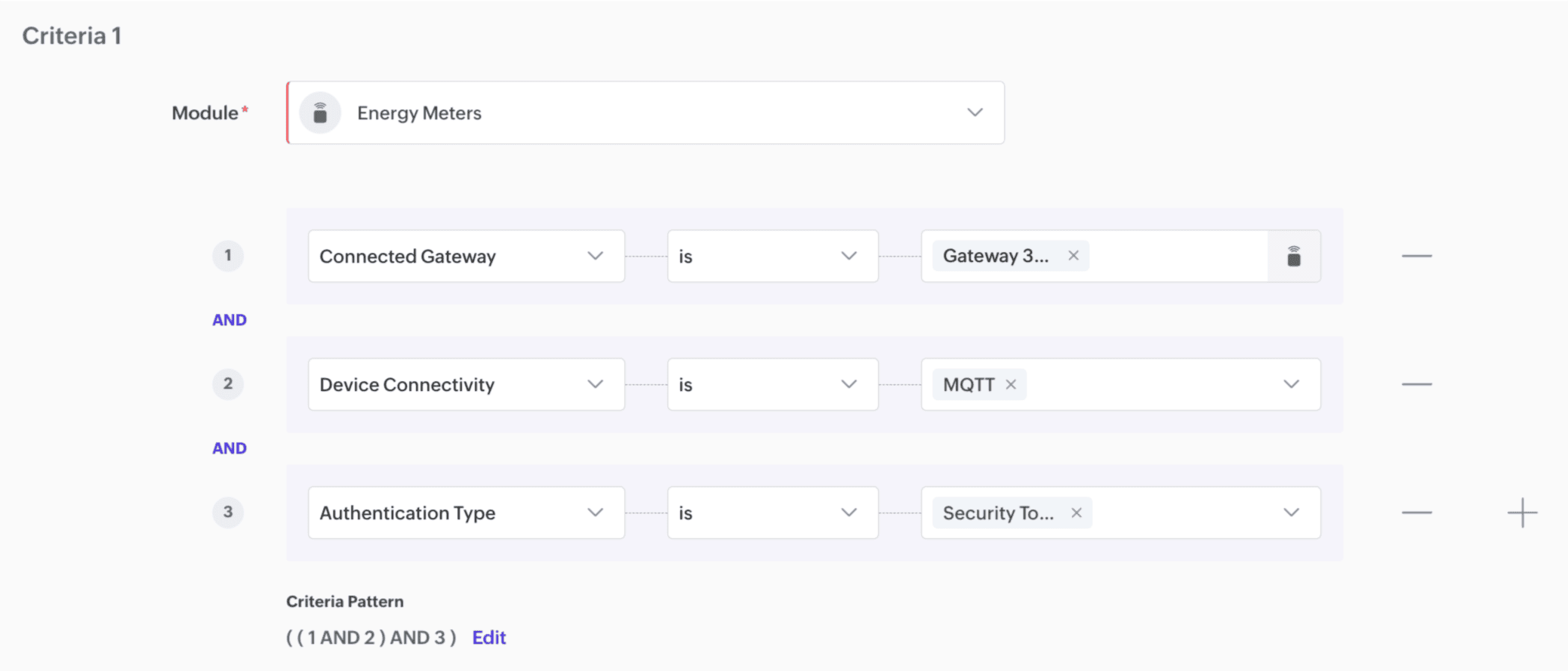Remove the MQTT tag
1568x671 pixels.
[1011, 385]
